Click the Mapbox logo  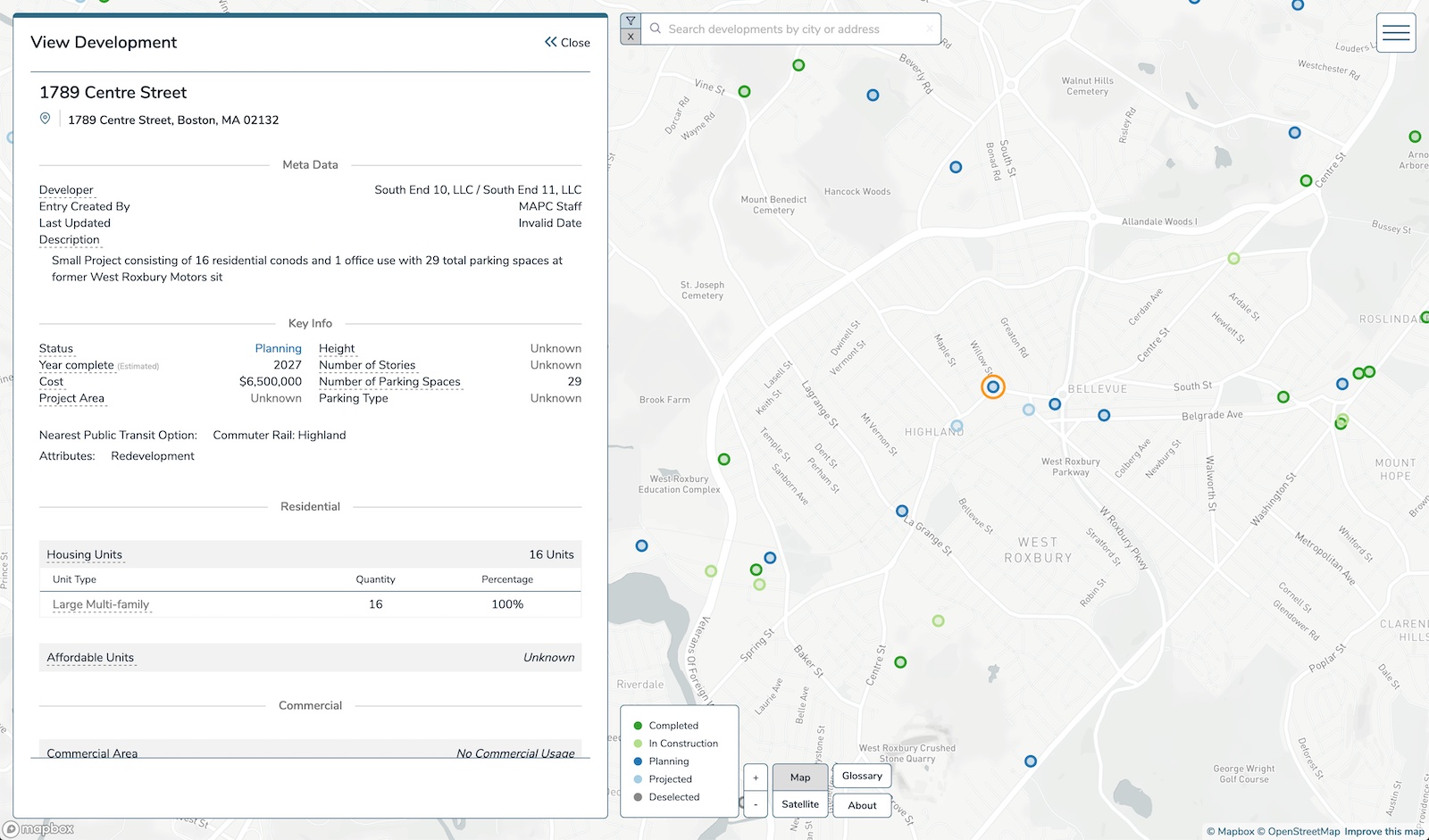[x=38, y=829]
